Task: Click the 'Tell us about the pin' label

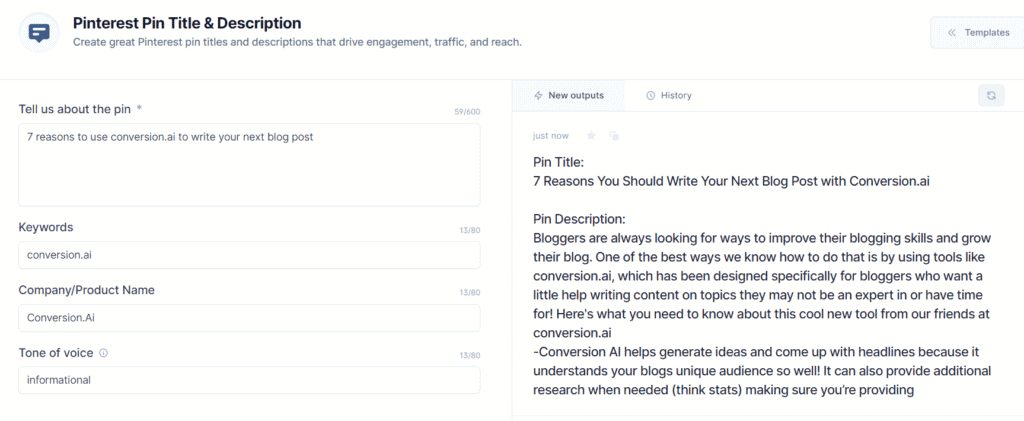Action: point(75,109)
